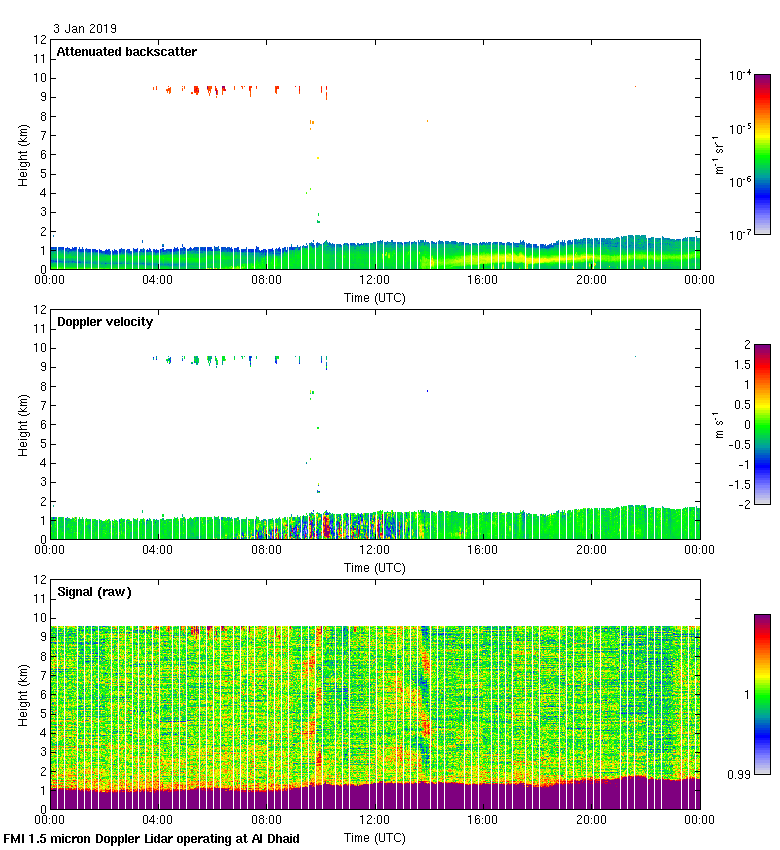Click the 08:00 tick label under Doppler velocity plot
The height and width of the screenshot is (850, 780).
click(x=266, y=550)
